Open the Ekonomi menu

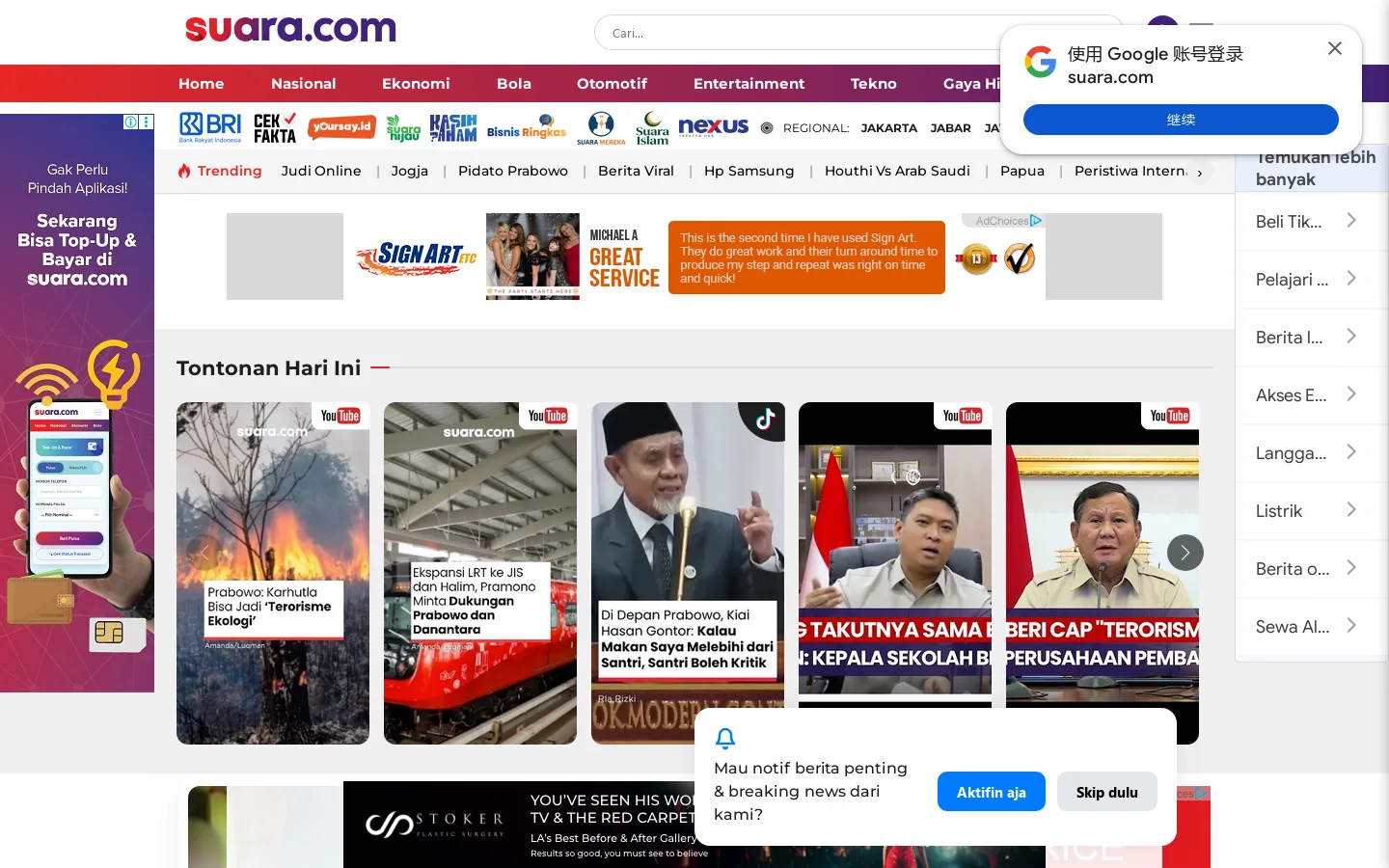(416, 84)
